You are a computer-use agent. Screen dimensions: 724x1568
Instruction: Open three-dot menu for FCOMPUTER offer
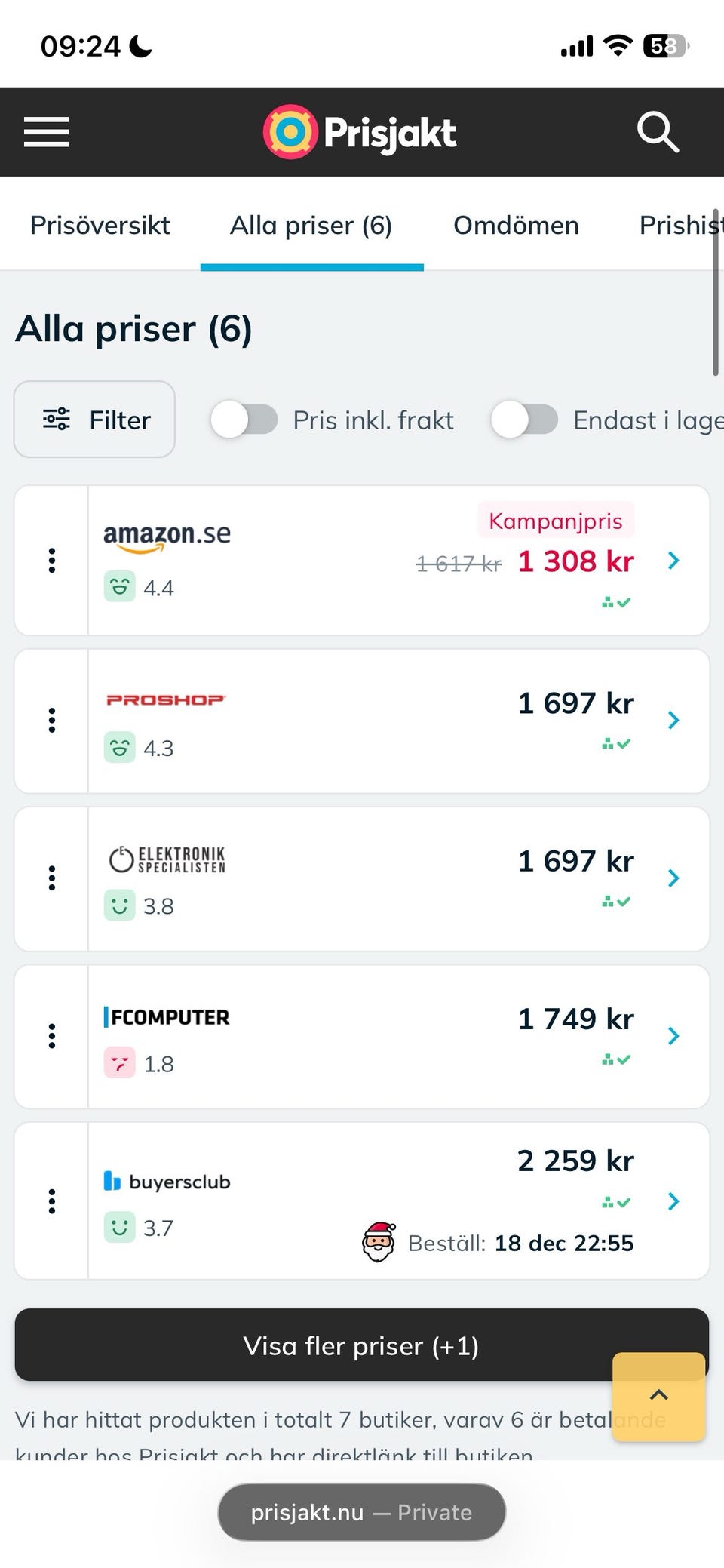[52, 1036]
